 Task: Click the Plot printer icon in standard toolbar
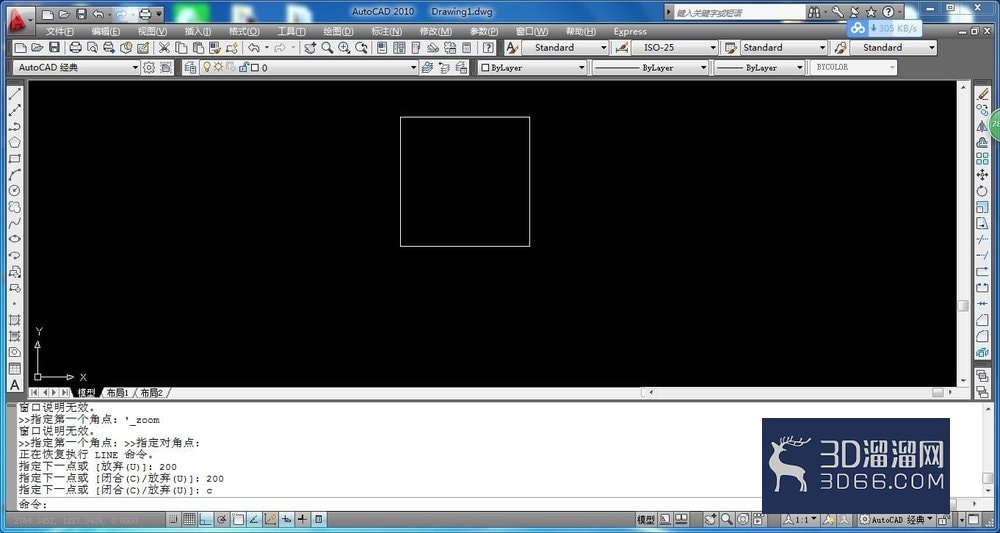click(x=75, y=47)
